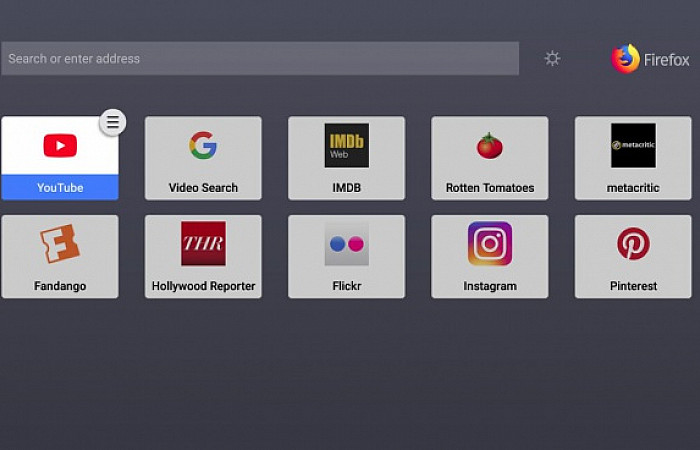Select the red THR logo icon

(203, 244)
